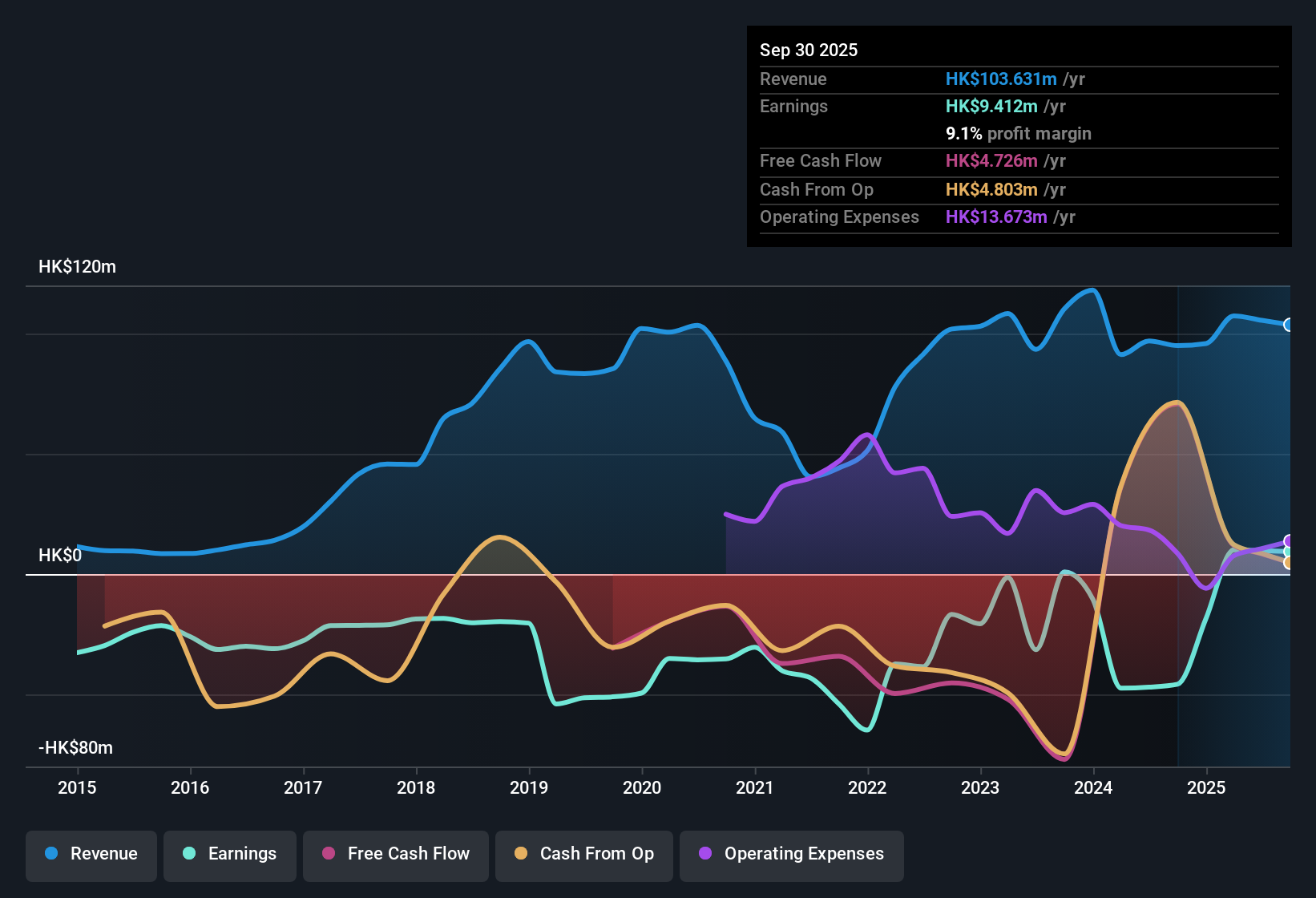Click the -HK$80m axis label
Viewport: 1316px width, 898px height.
pyautogui.click(x=75, y=747)
